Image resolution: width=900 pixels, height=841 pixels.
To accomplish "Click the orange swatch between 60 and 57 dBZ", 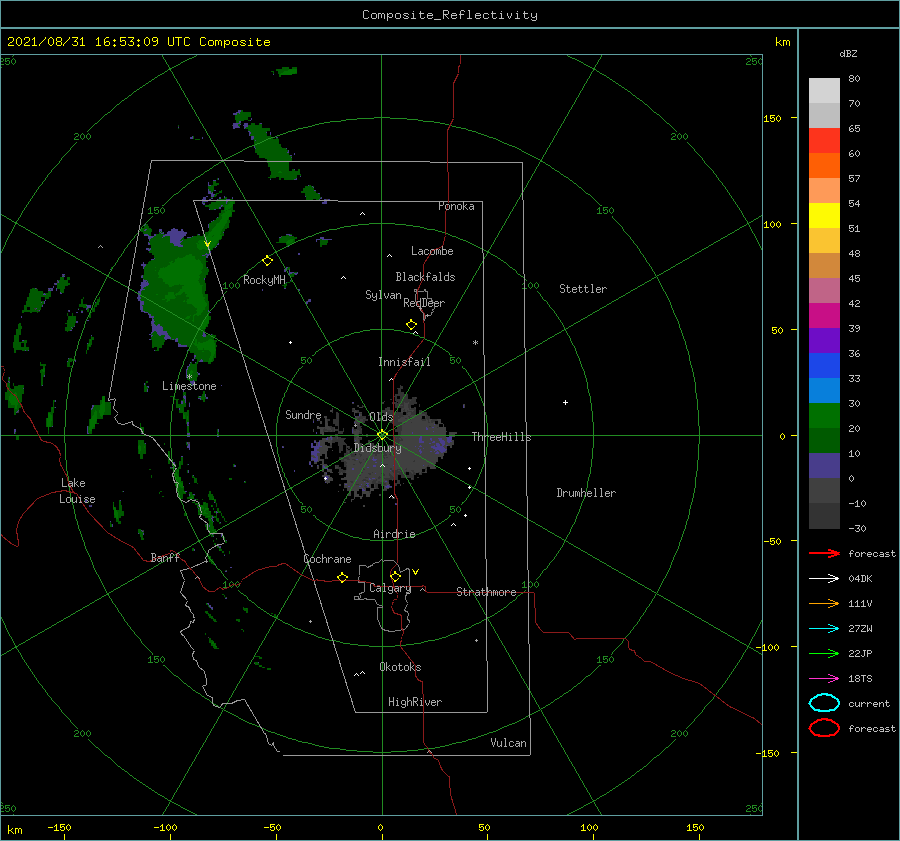I will 824,166.
